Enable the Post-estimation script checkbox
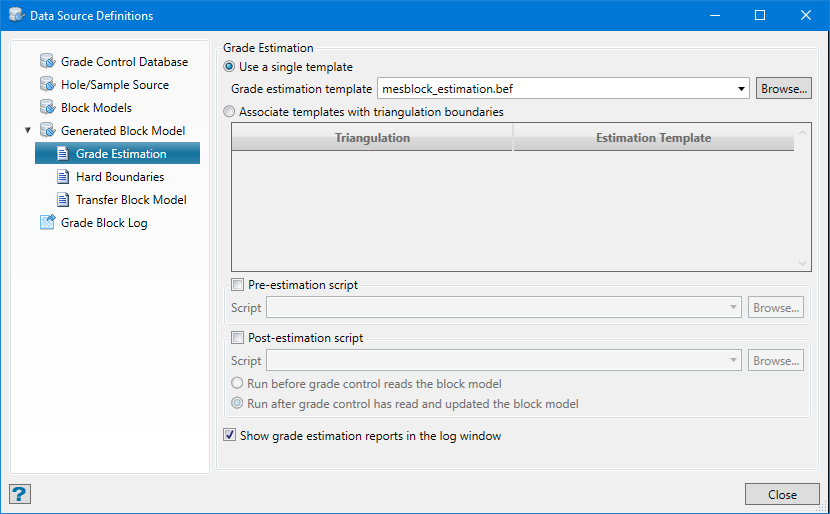The height and width of the screenshot is (514, 830). (x=238, y=338)
